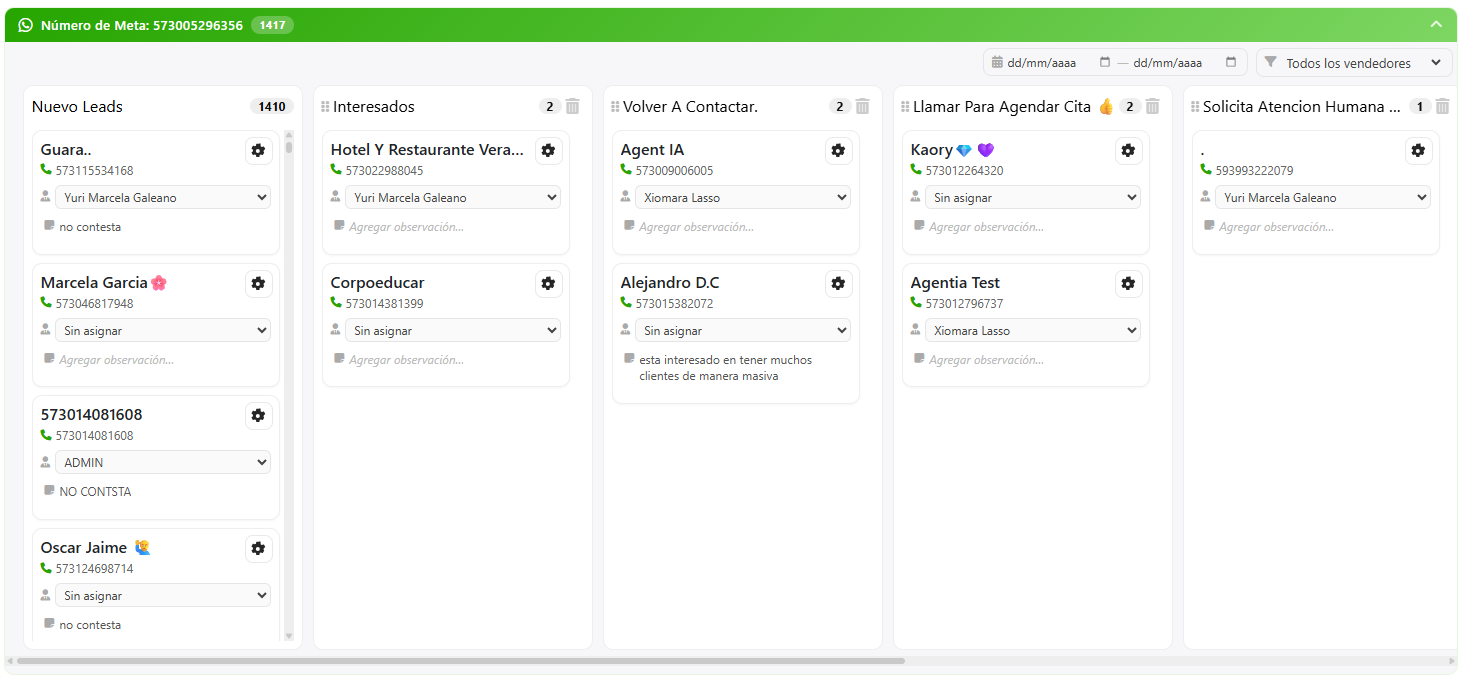Open ADMIN vendor dropdown on 573014081608 card
1466x680 pixels.
click(x=163, y=463)
